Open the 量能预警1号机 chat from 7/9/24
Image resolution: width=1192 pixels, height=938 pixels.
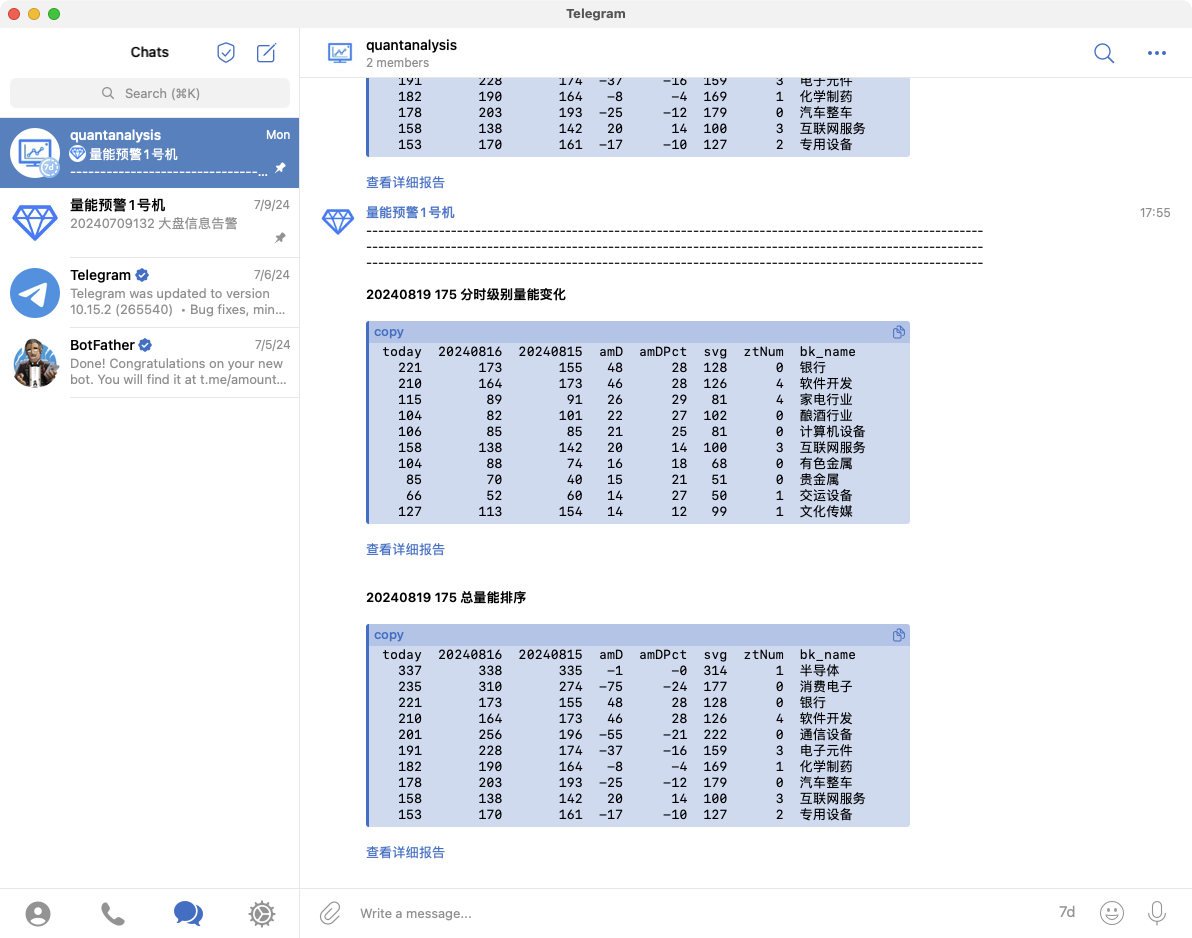(150, 223)
